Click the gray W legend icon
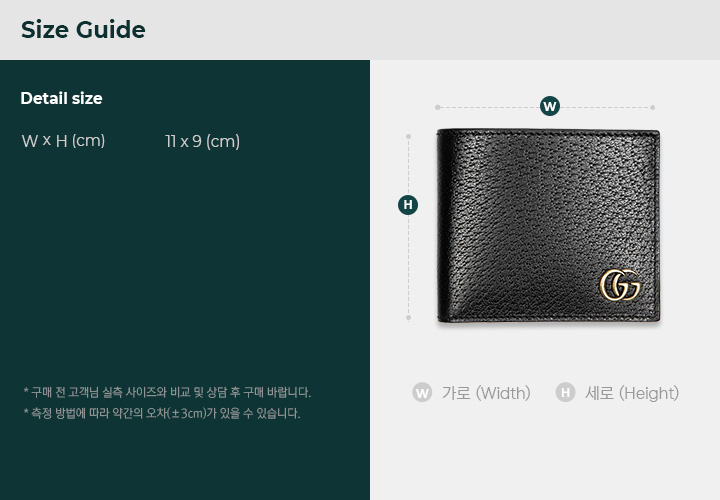 422,393
